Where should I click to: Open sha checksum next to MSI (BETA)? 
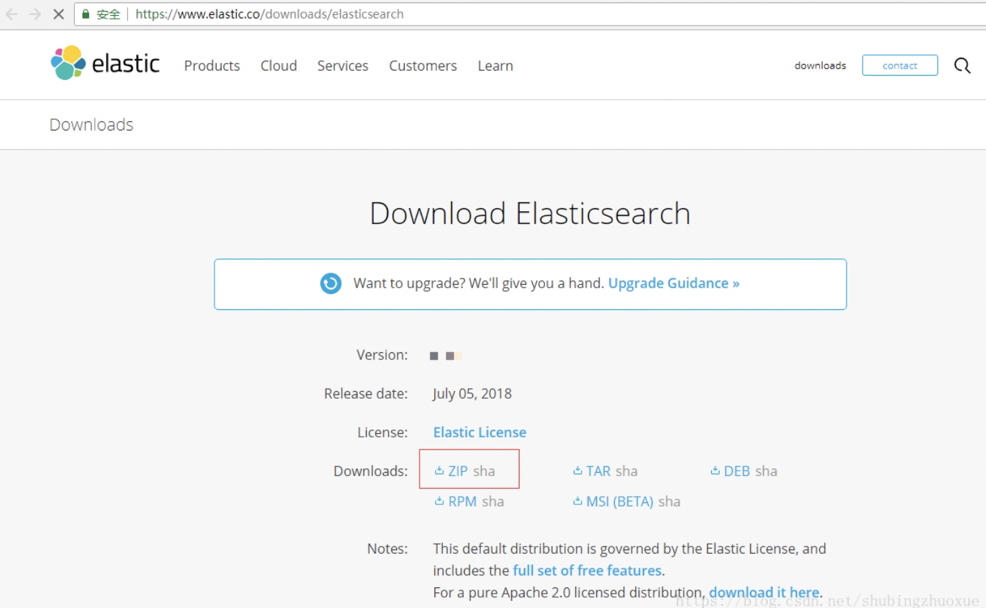tap(669, 502)
